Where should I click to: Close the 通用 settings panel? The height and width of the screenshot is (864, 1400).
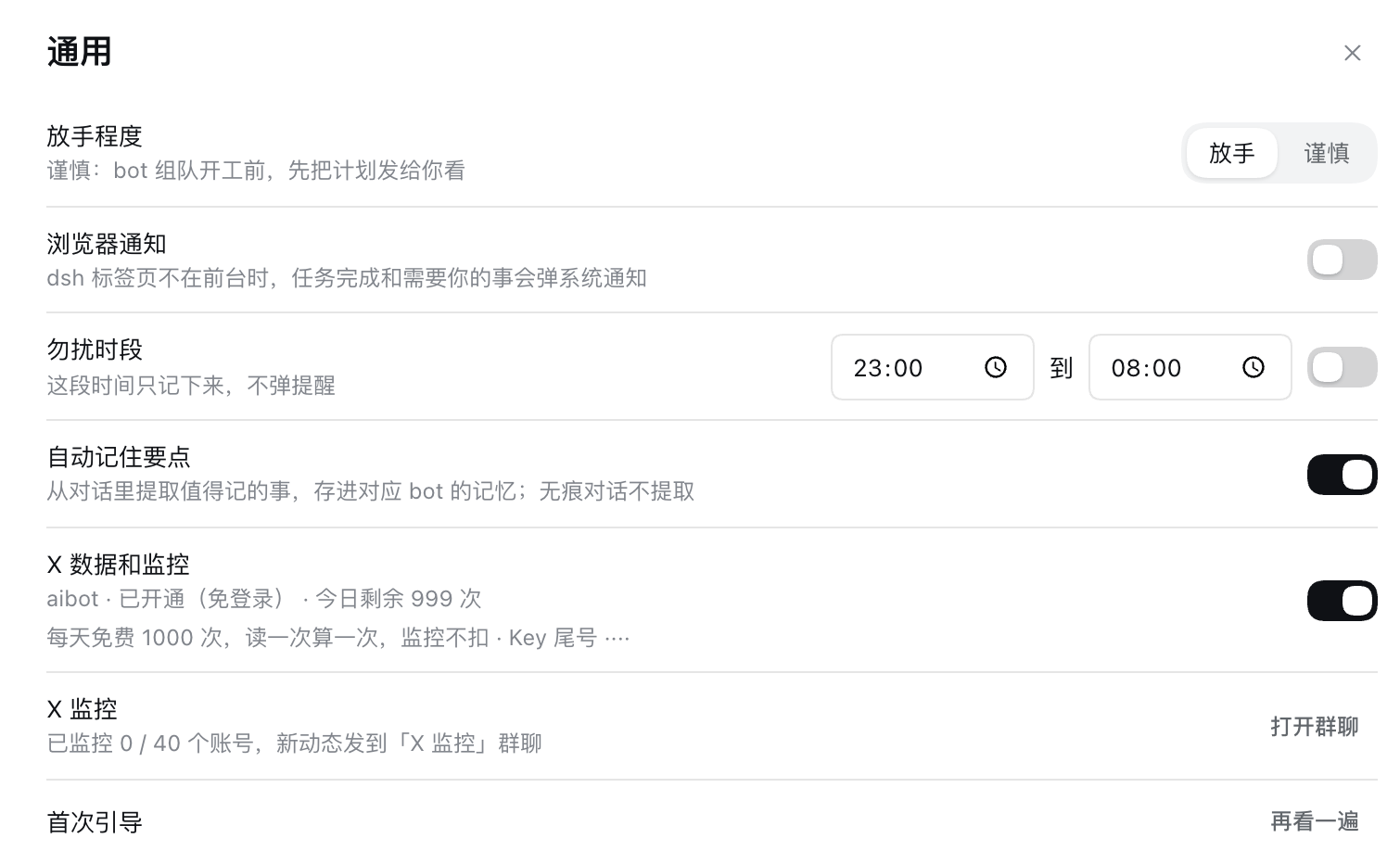[1352, 53]
